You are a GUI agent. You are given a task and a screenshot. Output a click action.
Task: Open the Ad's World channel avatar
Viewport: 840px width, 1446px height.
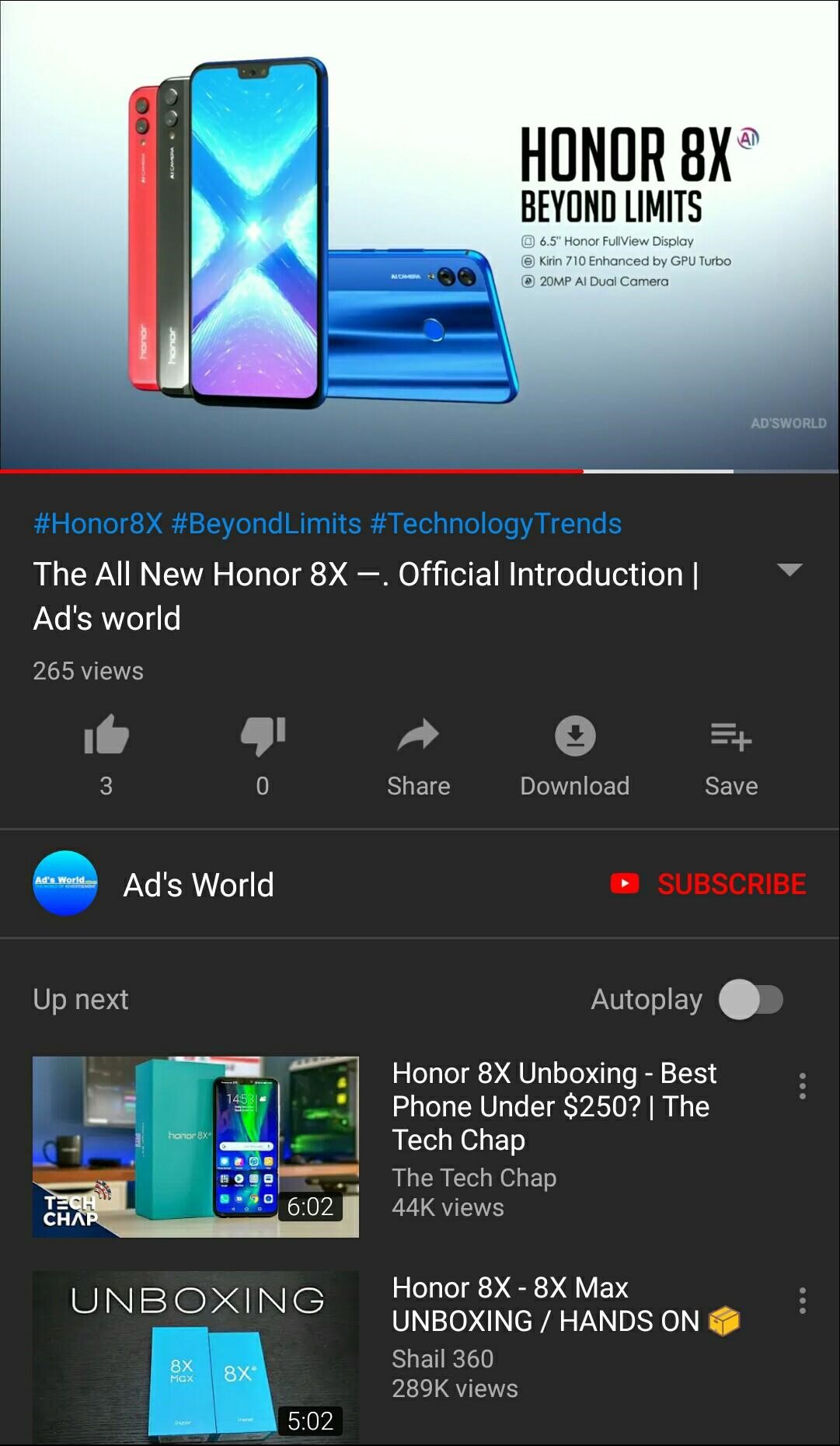click(65, 883)
